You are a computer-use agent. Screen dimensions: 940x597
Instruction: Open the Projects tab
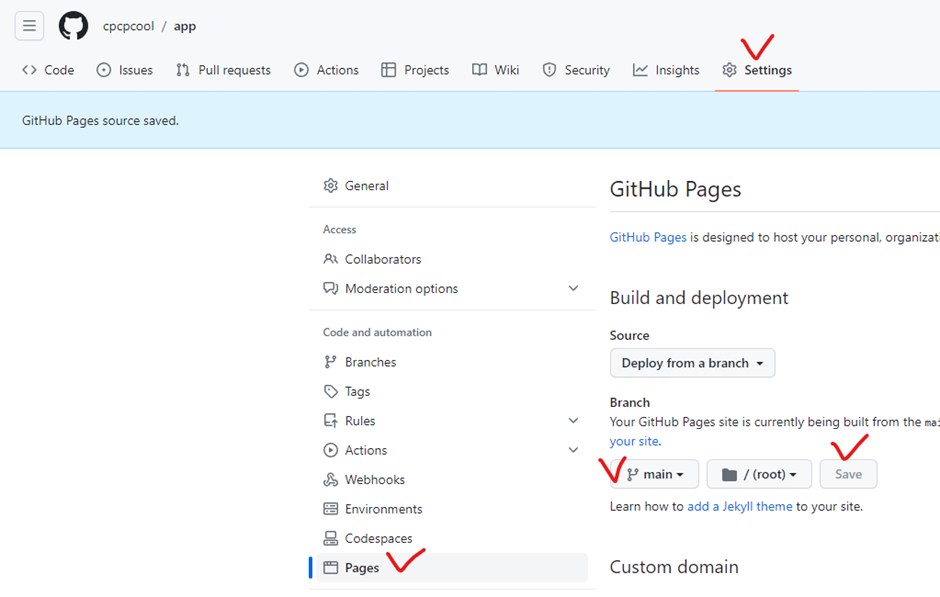pos(415,70)
